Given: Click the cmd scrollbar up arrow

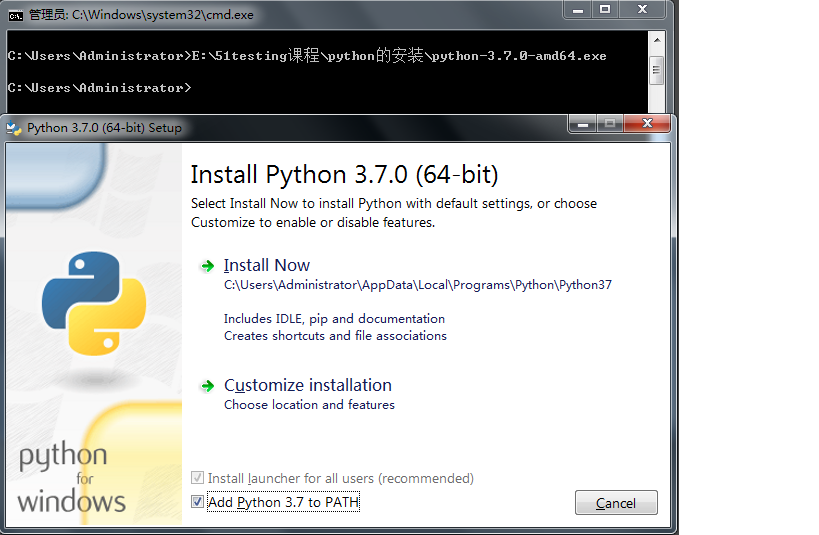Looking at the screenshot, I should pos(657,40).
